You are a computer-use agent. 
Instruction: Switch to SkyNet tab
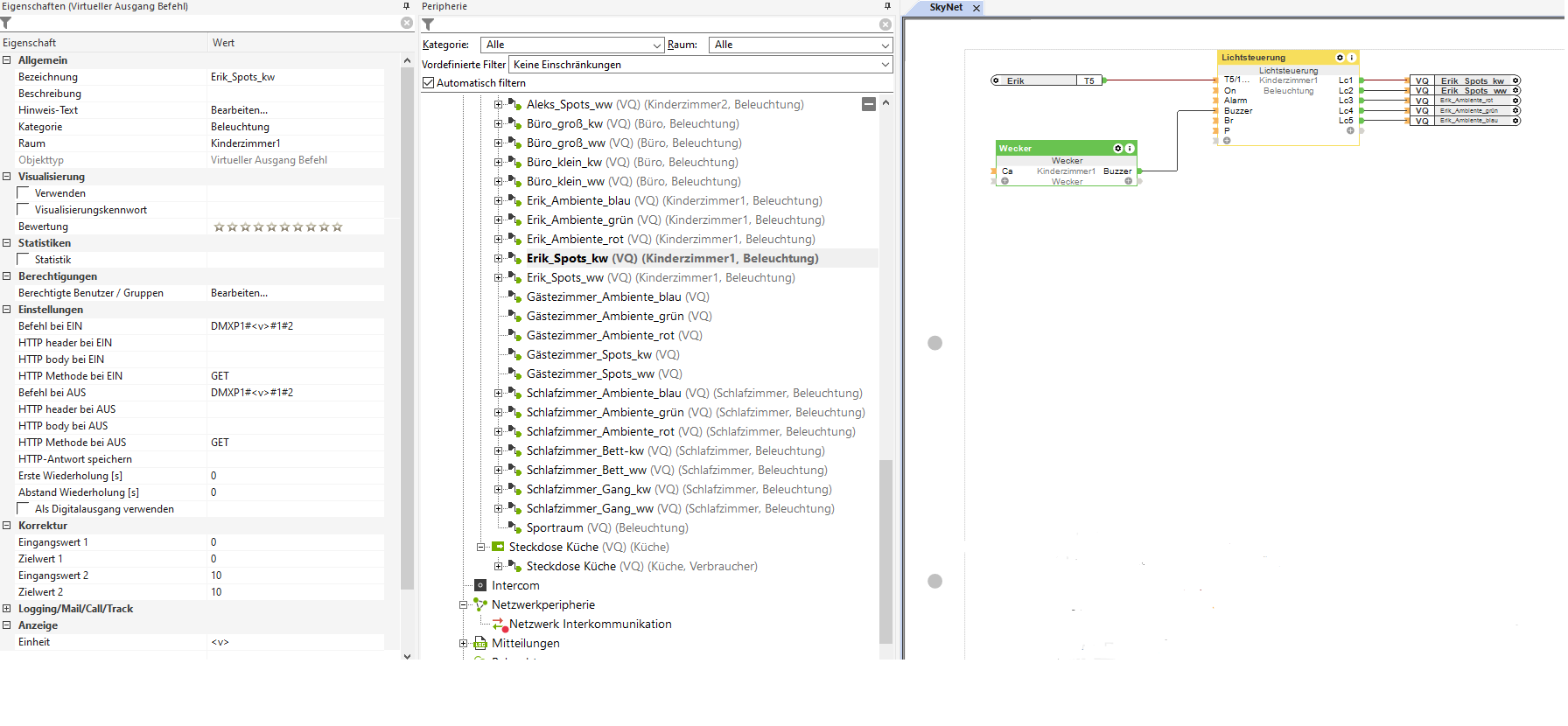coord(945,7)
